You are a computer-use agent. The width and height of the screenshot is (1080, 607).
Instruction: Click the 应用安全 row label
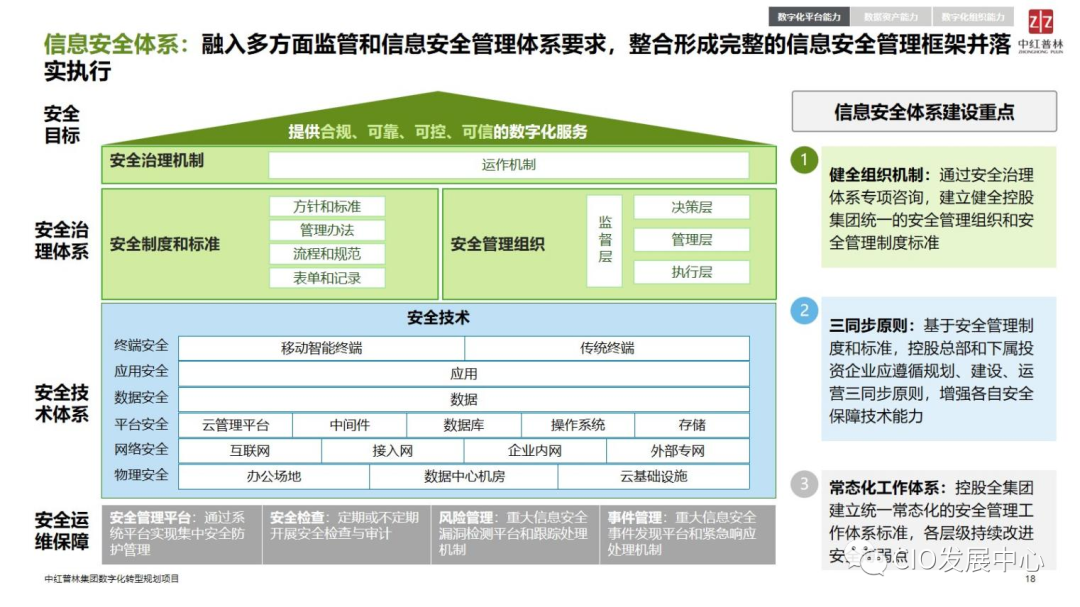click(141, 371)
